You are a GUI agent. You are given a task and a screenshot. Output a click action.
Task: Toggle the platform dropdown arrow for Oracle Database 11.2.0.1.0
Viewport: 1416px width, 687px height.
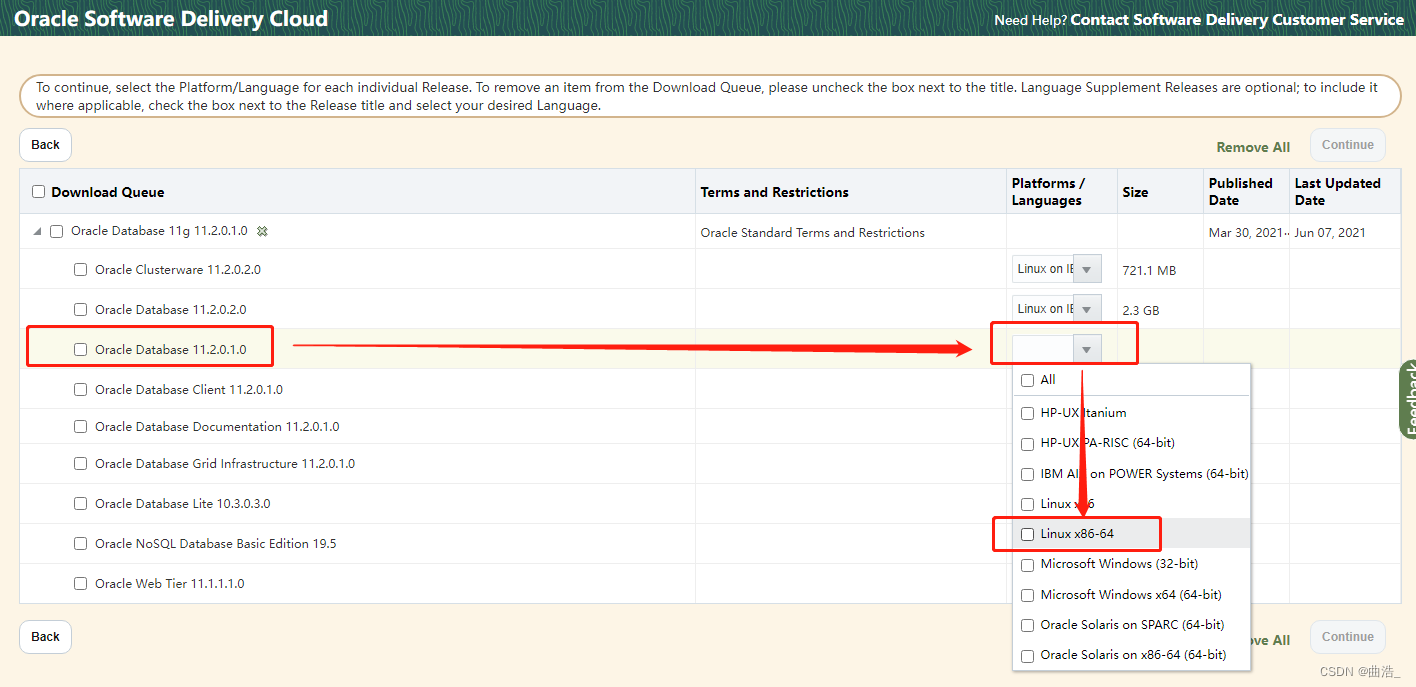coord(1087,349)
